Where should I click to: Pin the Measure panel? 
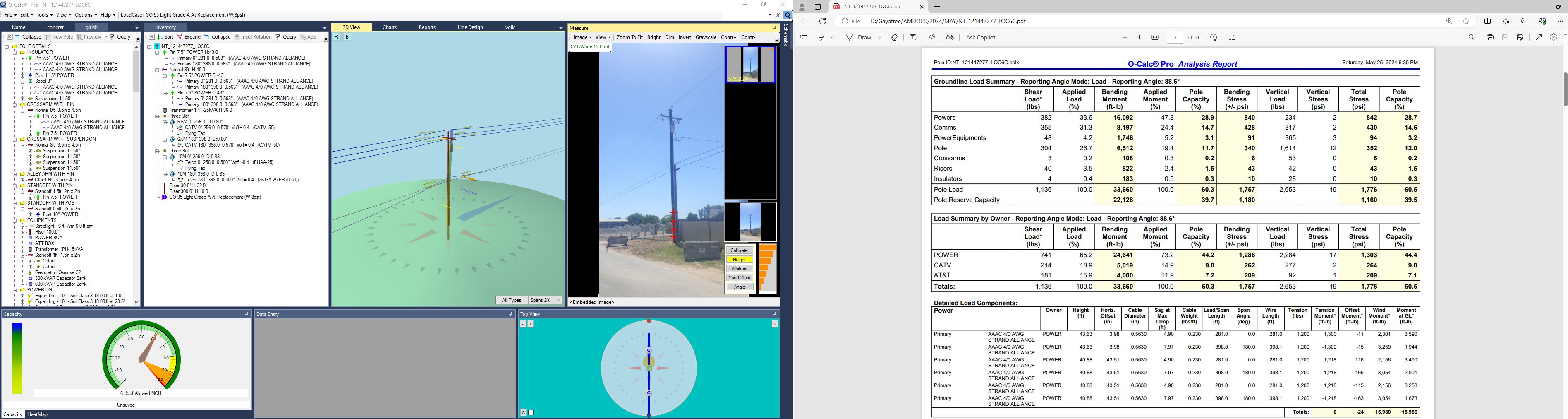775,28
